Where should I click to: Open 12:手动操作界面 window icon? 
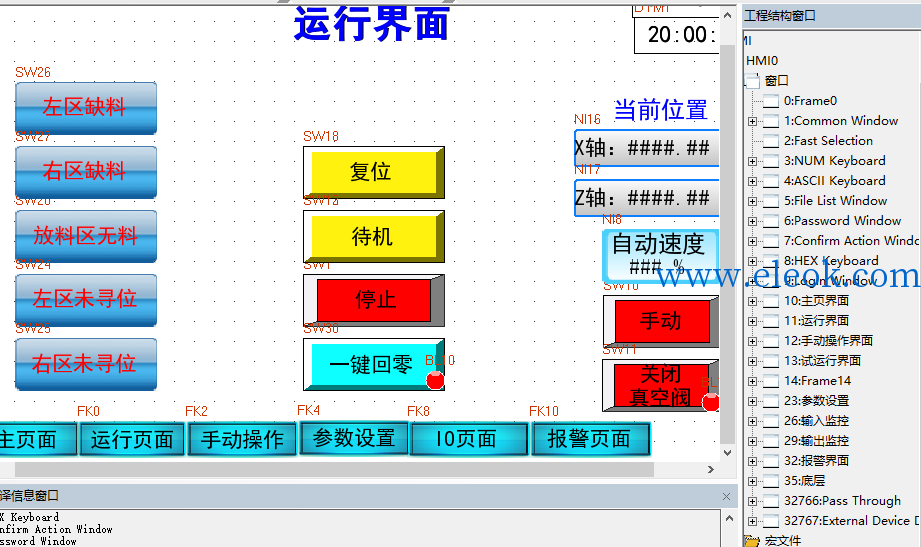(771, 341)
